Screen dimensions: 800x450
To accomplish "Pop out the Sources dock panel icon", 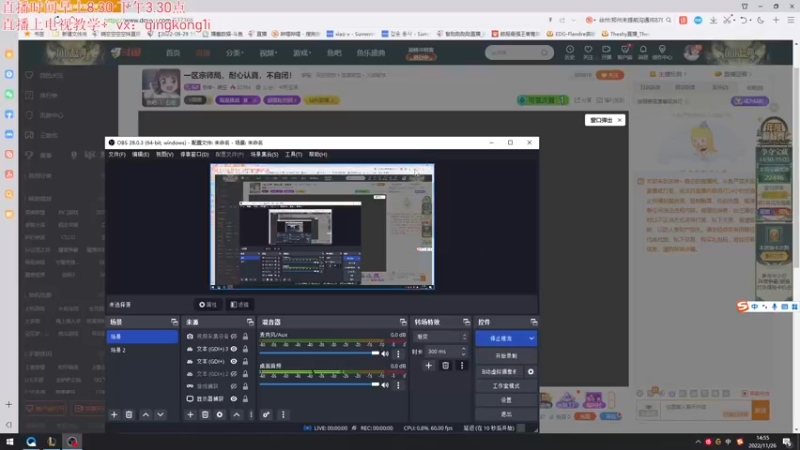I will 250,322.
